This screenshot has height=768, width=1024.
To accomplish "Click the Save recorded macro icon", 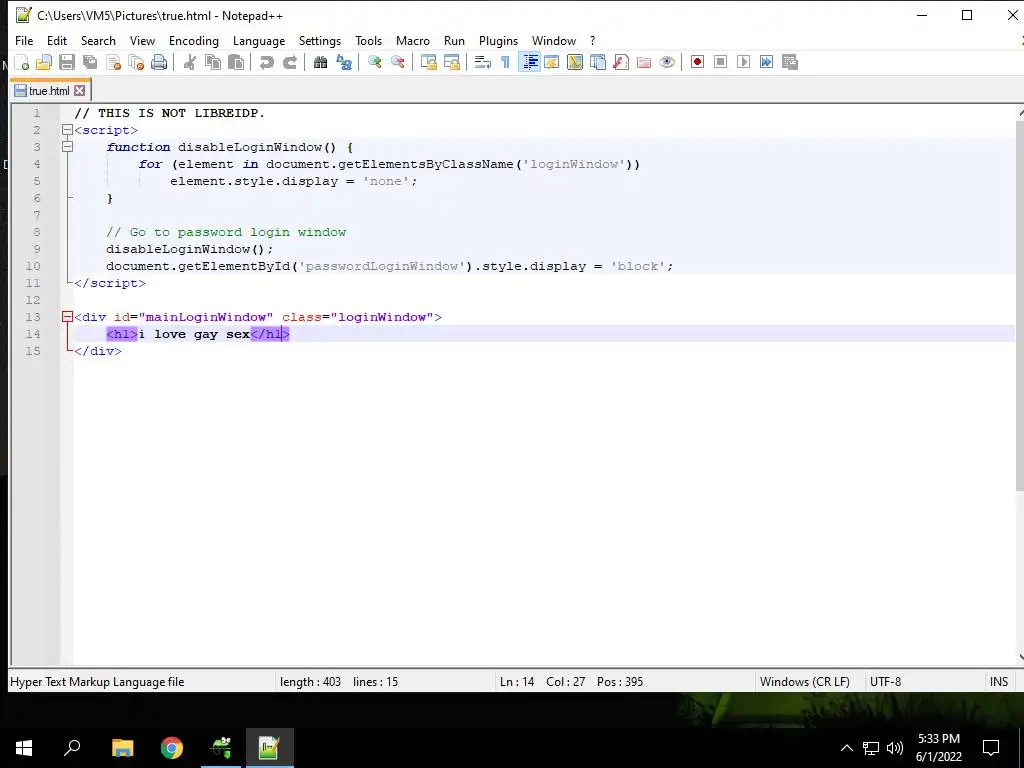I will pyautogui.click(x=790, y=62).
